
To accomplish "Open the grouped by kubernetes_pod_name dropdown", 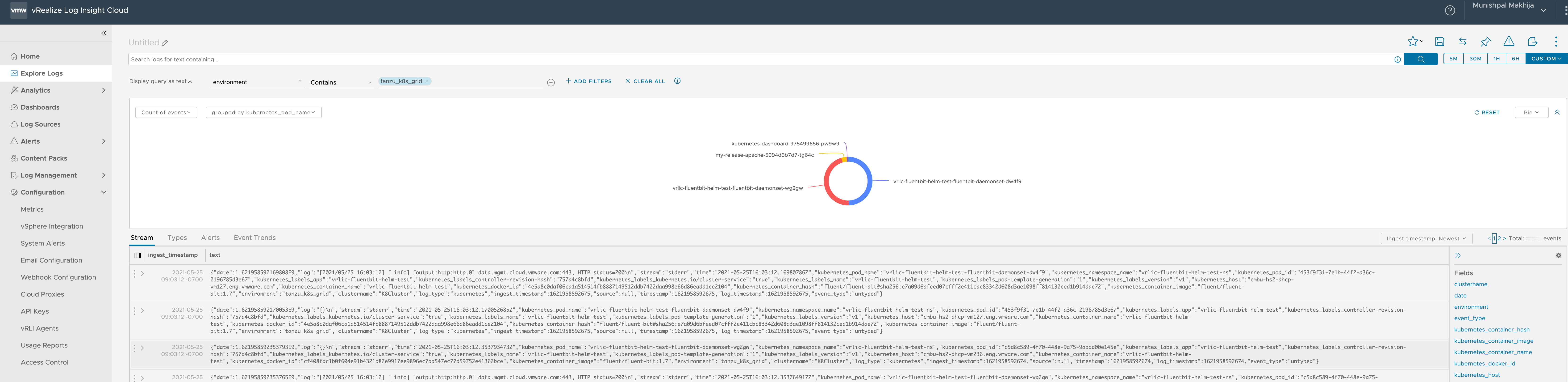I will [263, 112].
